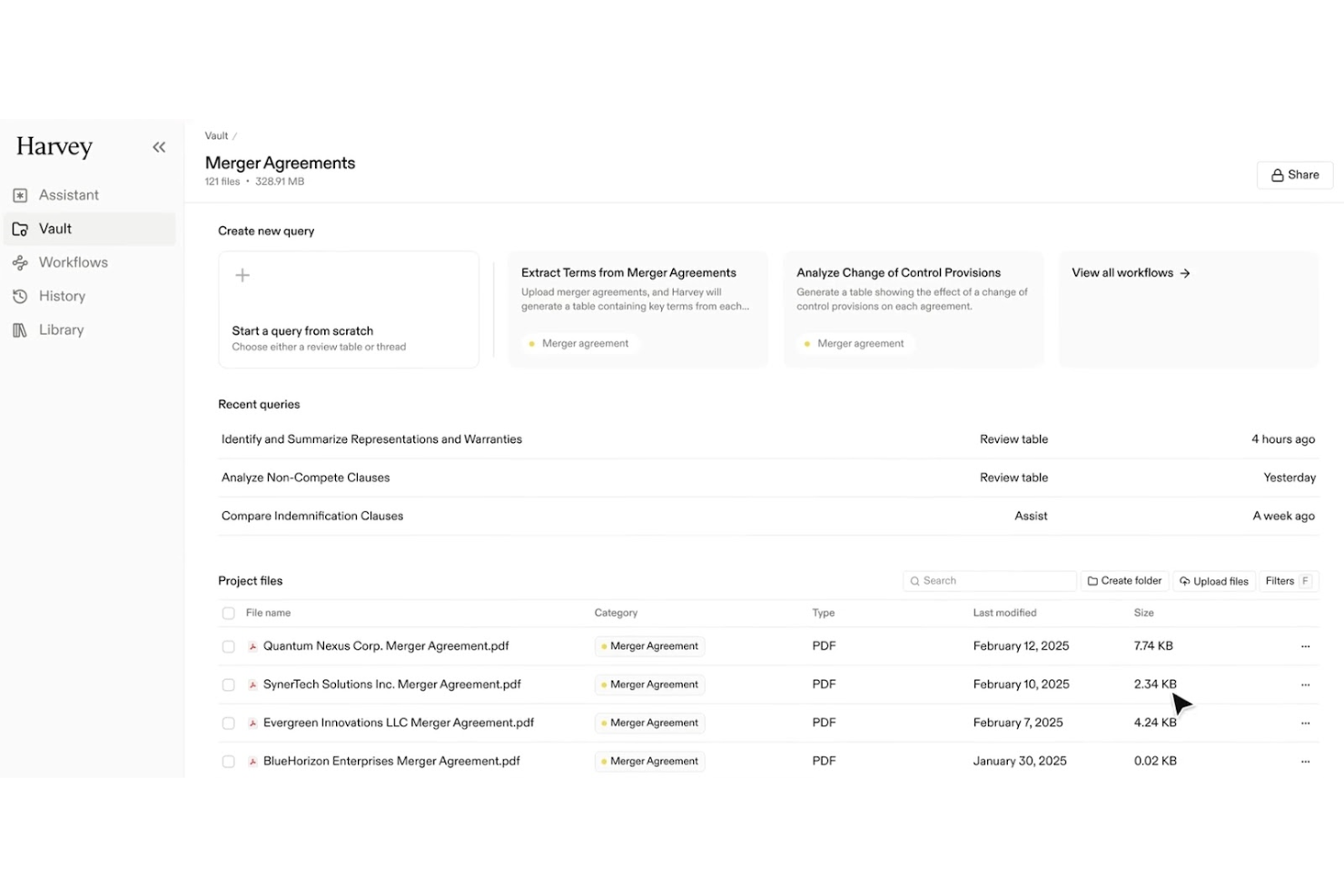1344x896 pixels.
Task: Select the Assistant icon in sidebar
Action: [x=20, y=194]
